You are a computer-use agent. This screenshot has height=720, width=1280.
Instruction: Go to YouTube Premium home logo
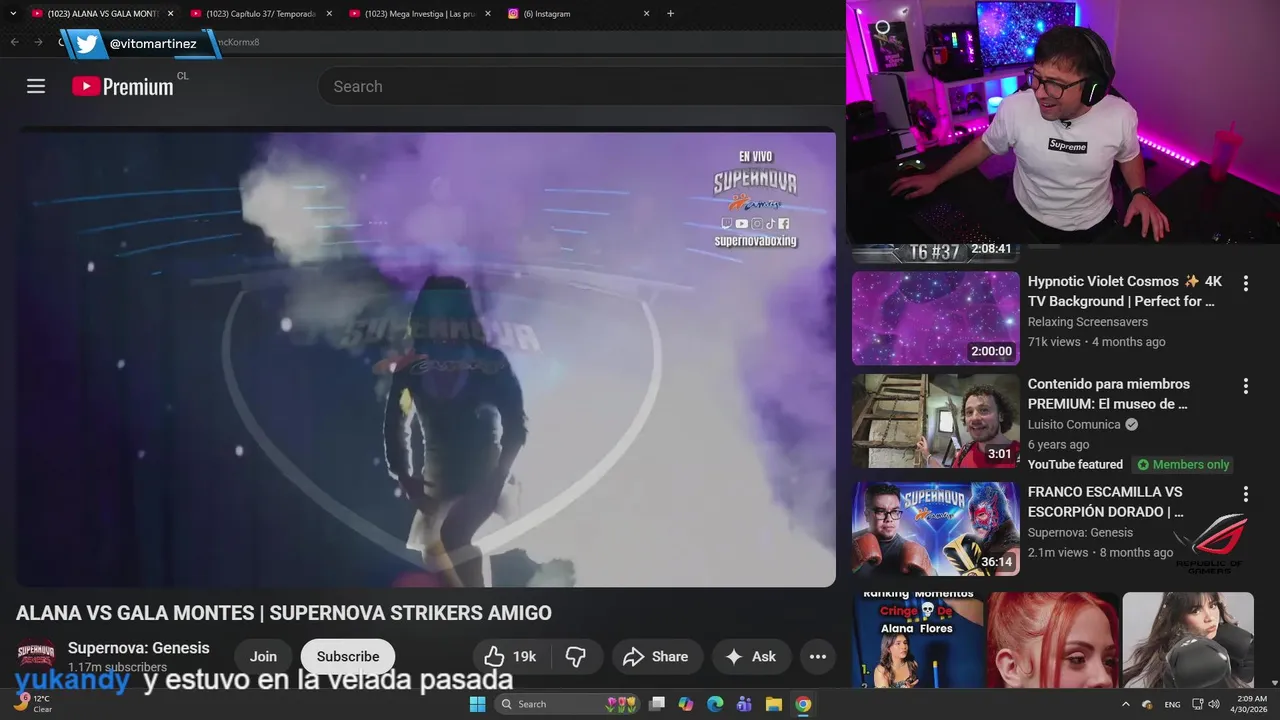click(x=123, y=86)
